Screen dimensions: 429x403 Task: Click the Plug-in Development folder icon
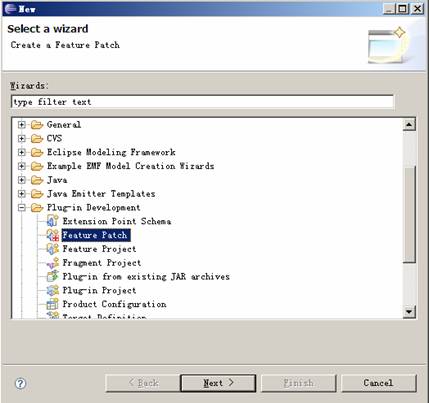(37, 208)
